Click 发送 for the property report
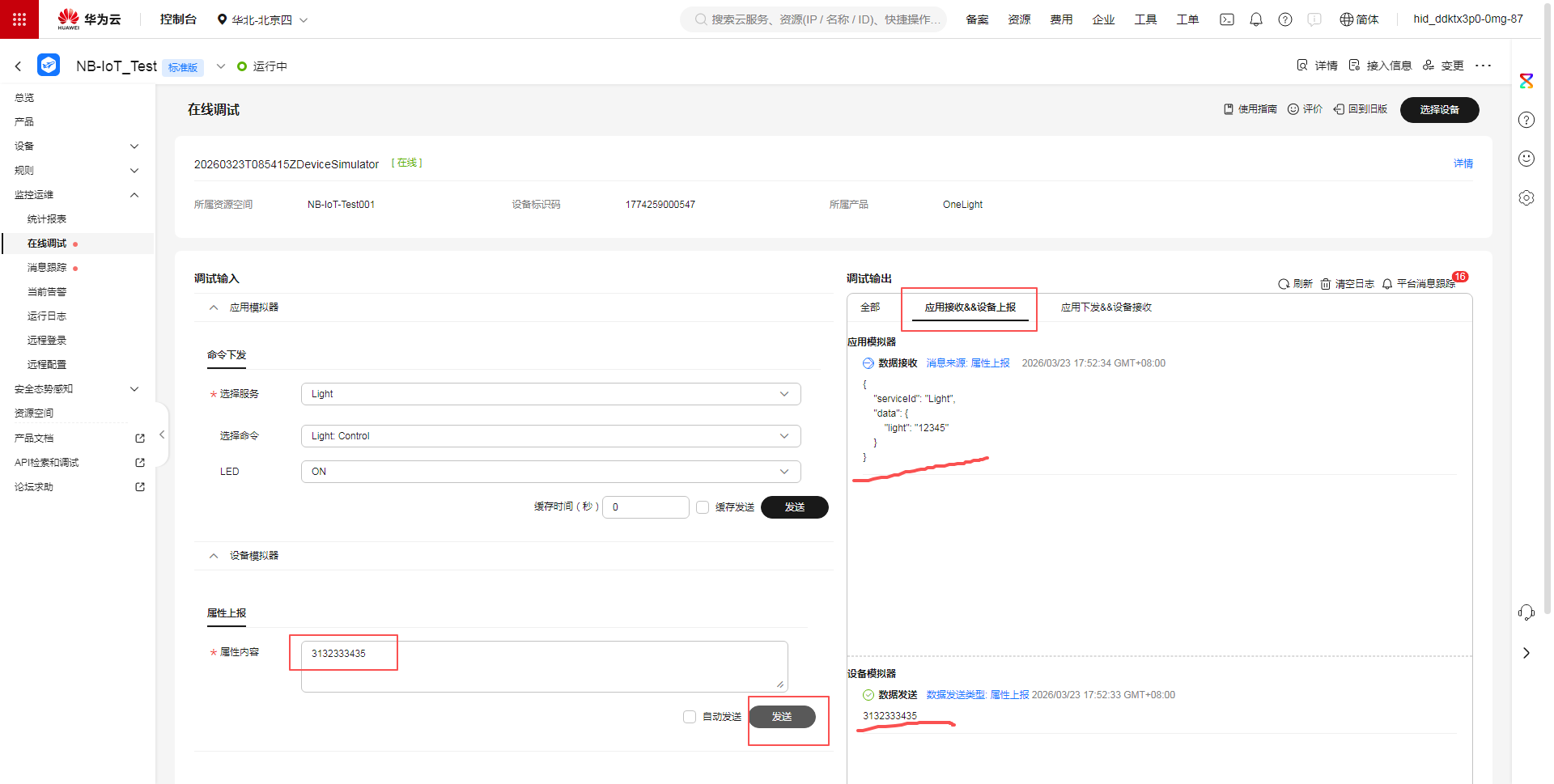The image size is (1554, 784). (x=782, y=717)
